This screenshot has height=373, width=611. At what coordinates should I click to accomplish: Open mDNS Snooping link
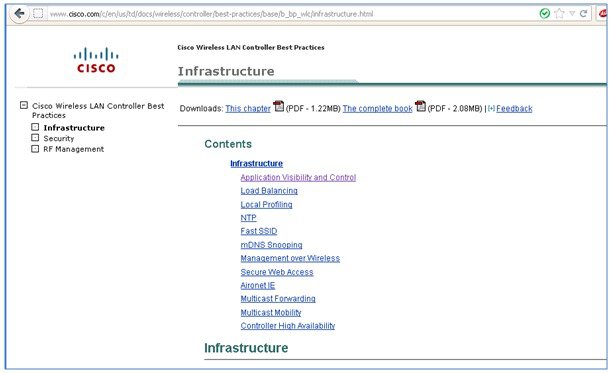click(271, 245)
